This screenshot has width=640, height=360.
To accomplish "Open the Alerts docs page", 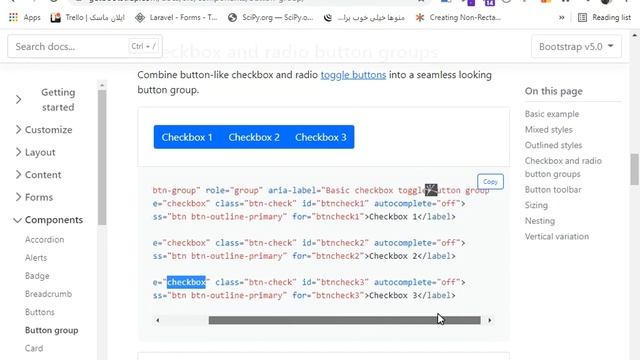I will [x=36, y=258].
